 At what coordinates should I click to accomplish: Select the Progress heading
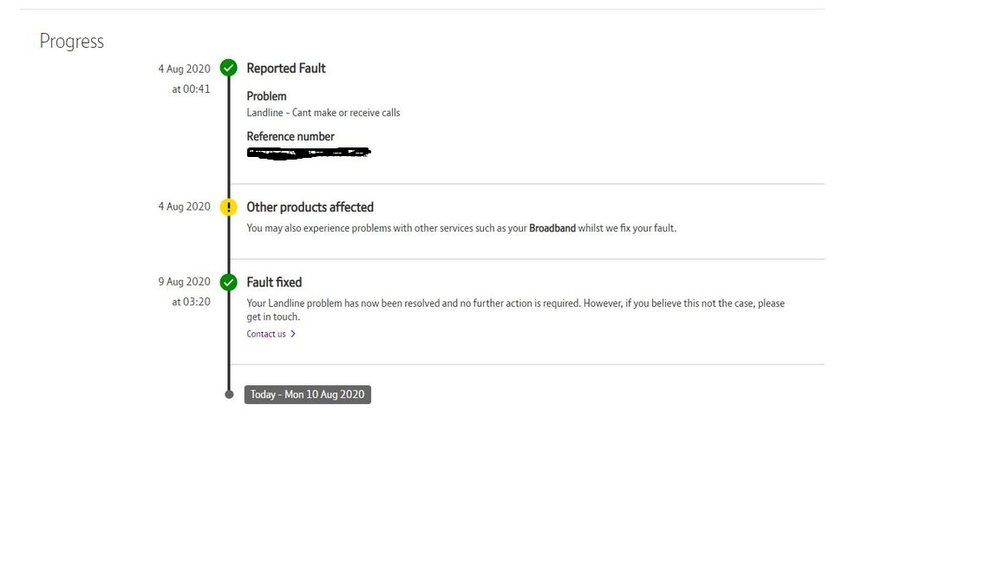[72, 41]
